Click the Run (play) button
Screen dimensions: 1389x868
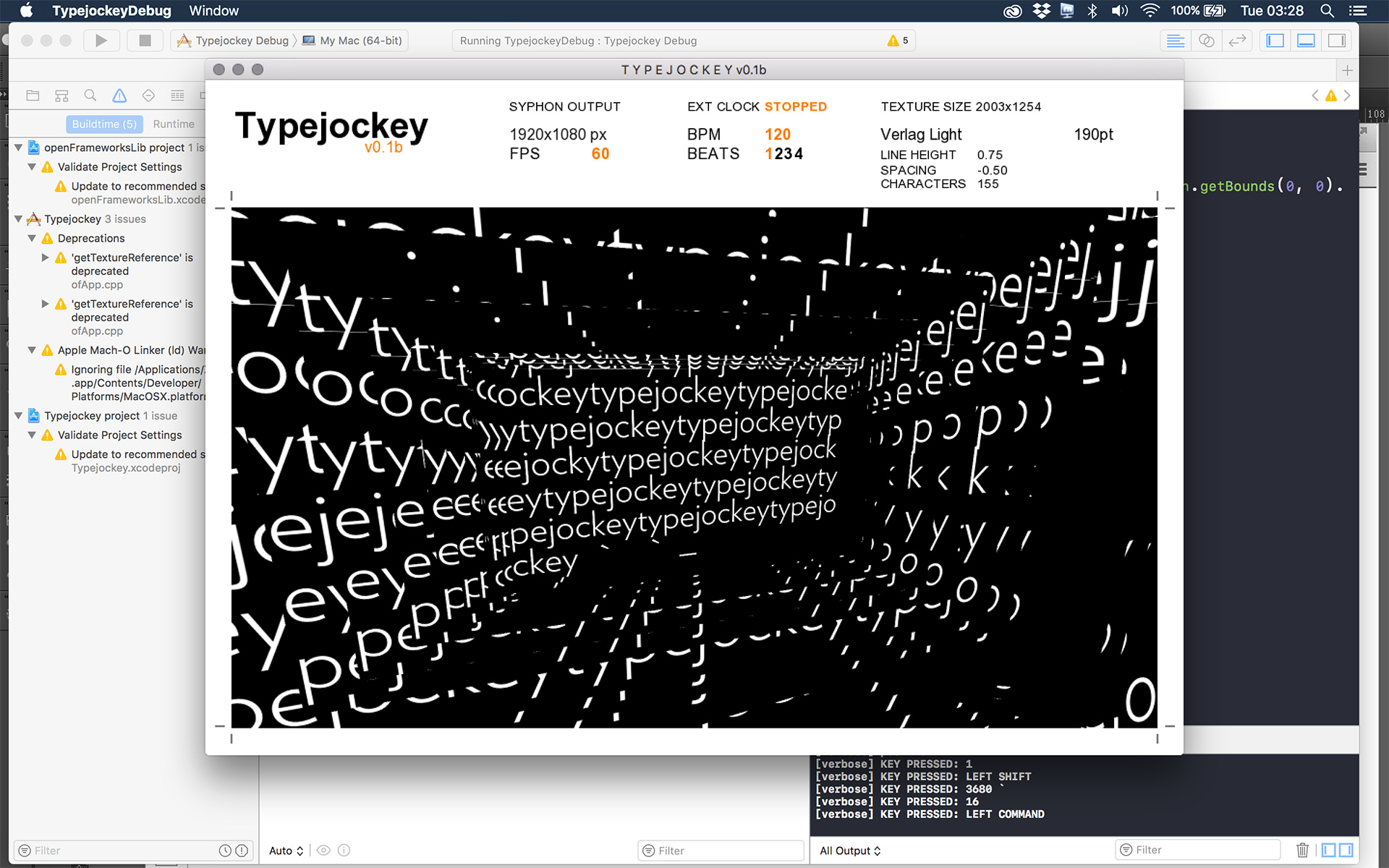coord(101,41)
